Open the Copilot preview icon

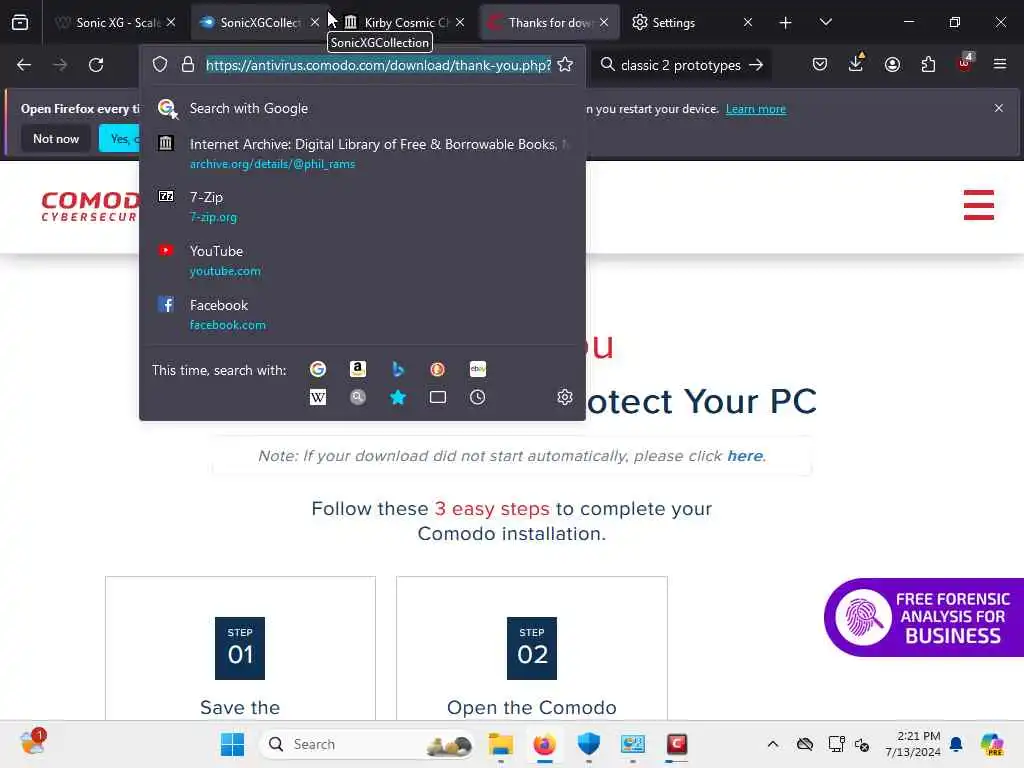(992, 744)
